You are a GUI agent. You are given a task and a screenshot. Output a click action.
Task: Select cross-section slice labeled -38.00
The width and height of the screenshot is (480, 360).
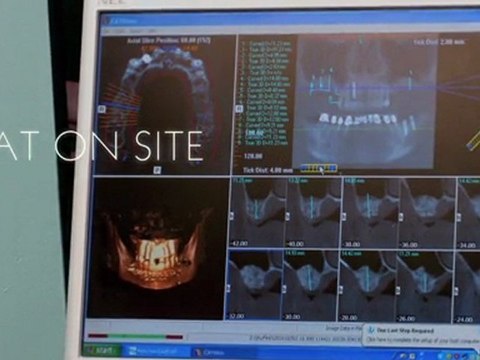(370, 213)
